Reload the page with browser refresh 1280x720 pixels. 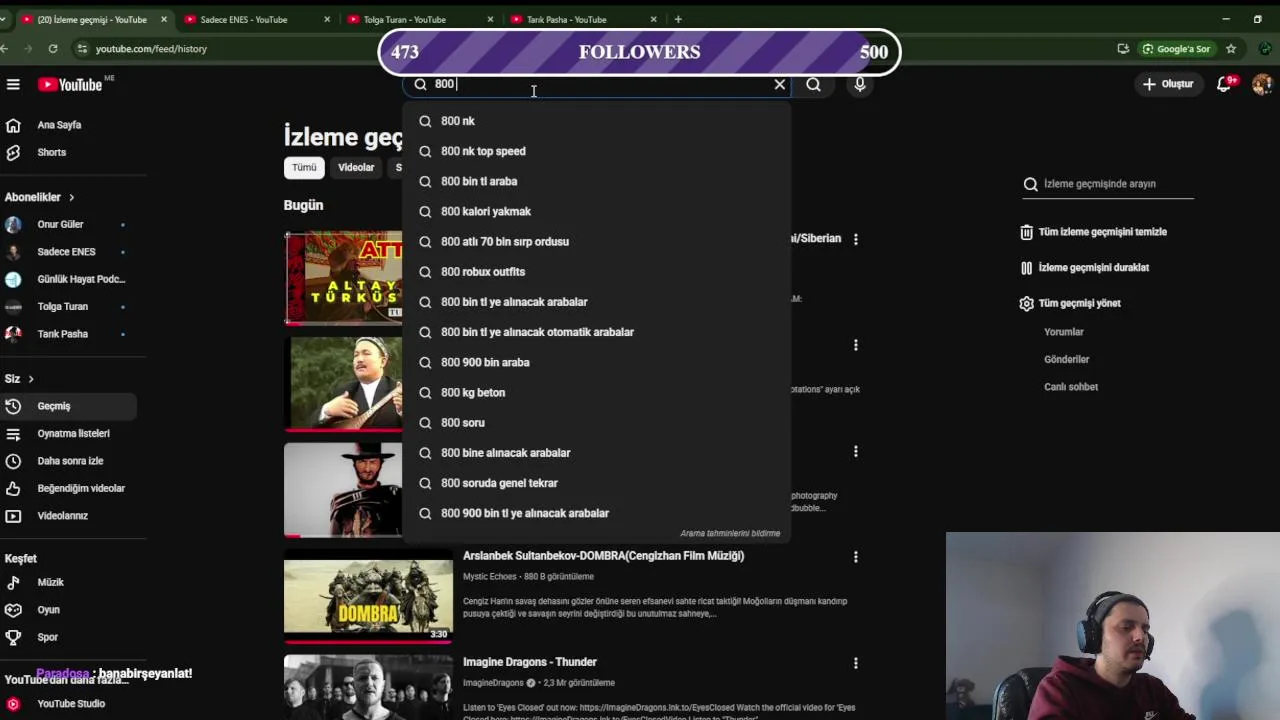53,48
